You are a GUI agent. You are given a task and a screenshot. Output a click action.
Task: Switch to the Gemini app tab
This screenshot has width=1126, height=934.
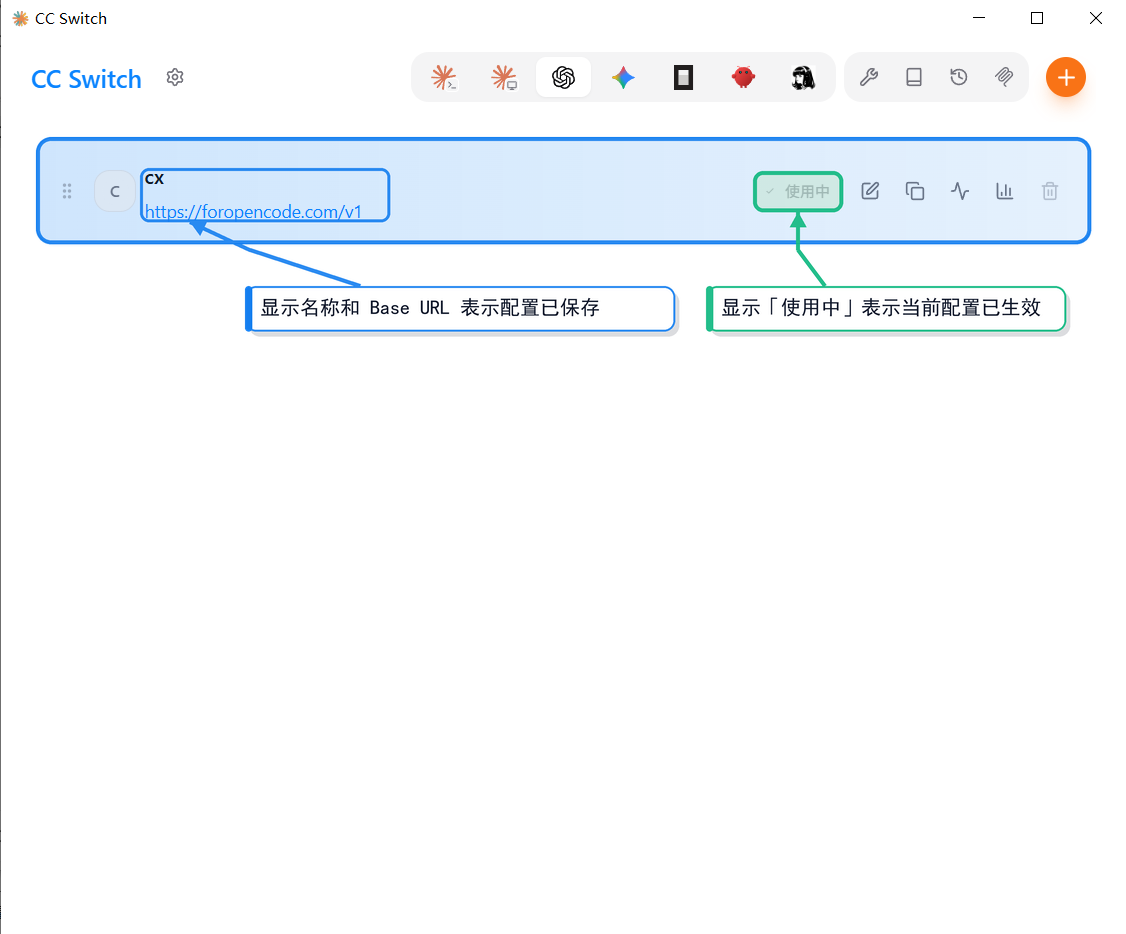tap(623, 77)
